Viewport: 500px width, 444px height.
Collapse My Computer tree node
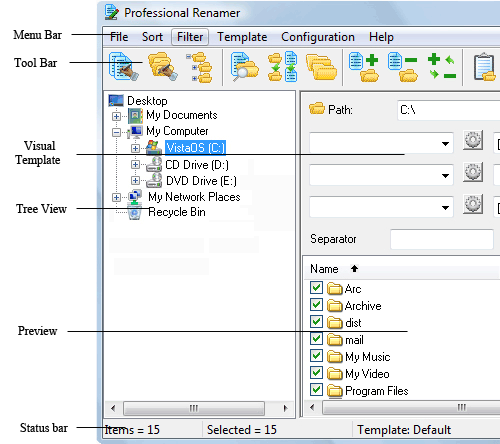point(116,132)
